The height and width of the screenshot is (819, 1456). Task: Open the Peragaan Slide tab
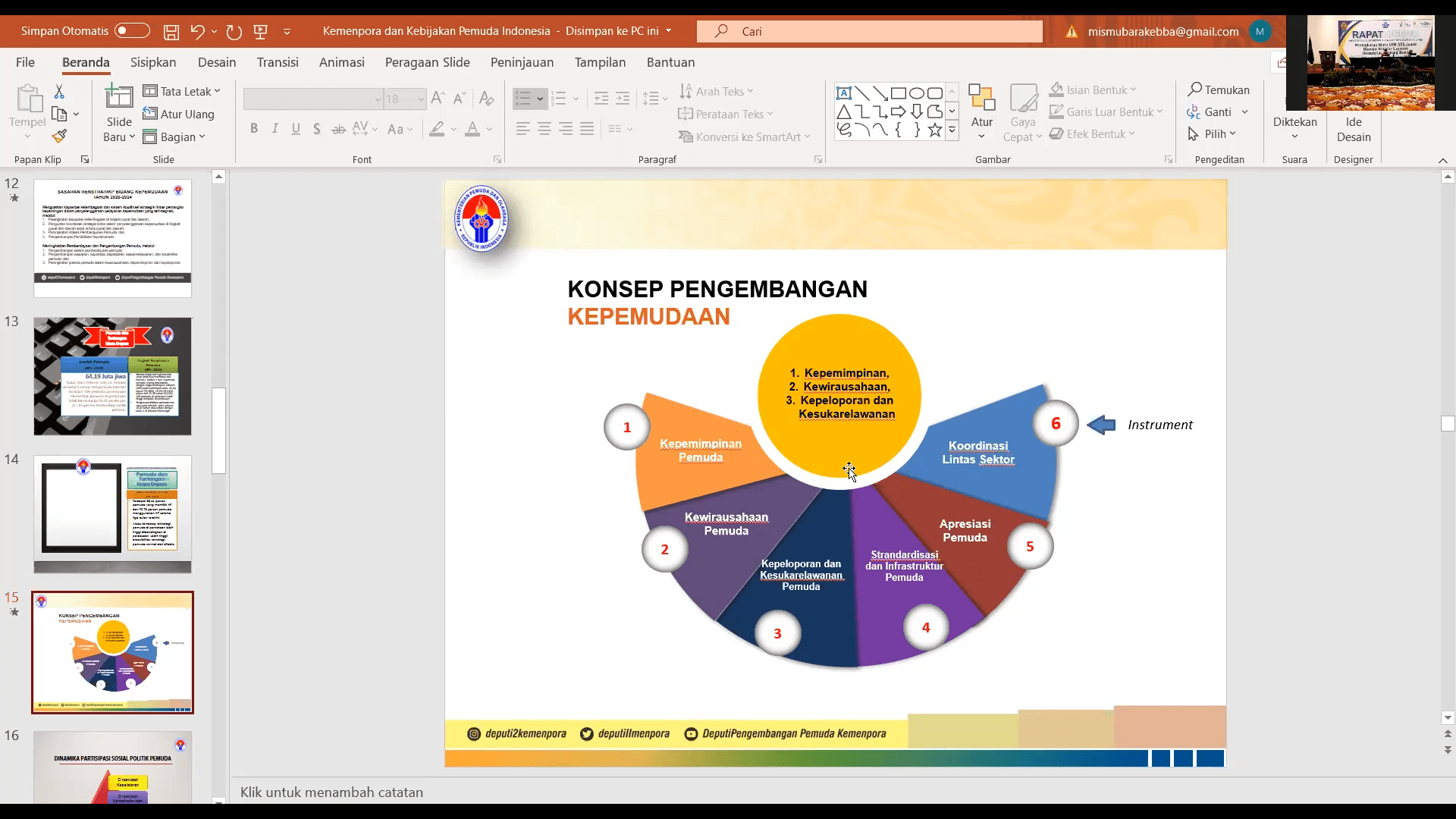point(428,62)
